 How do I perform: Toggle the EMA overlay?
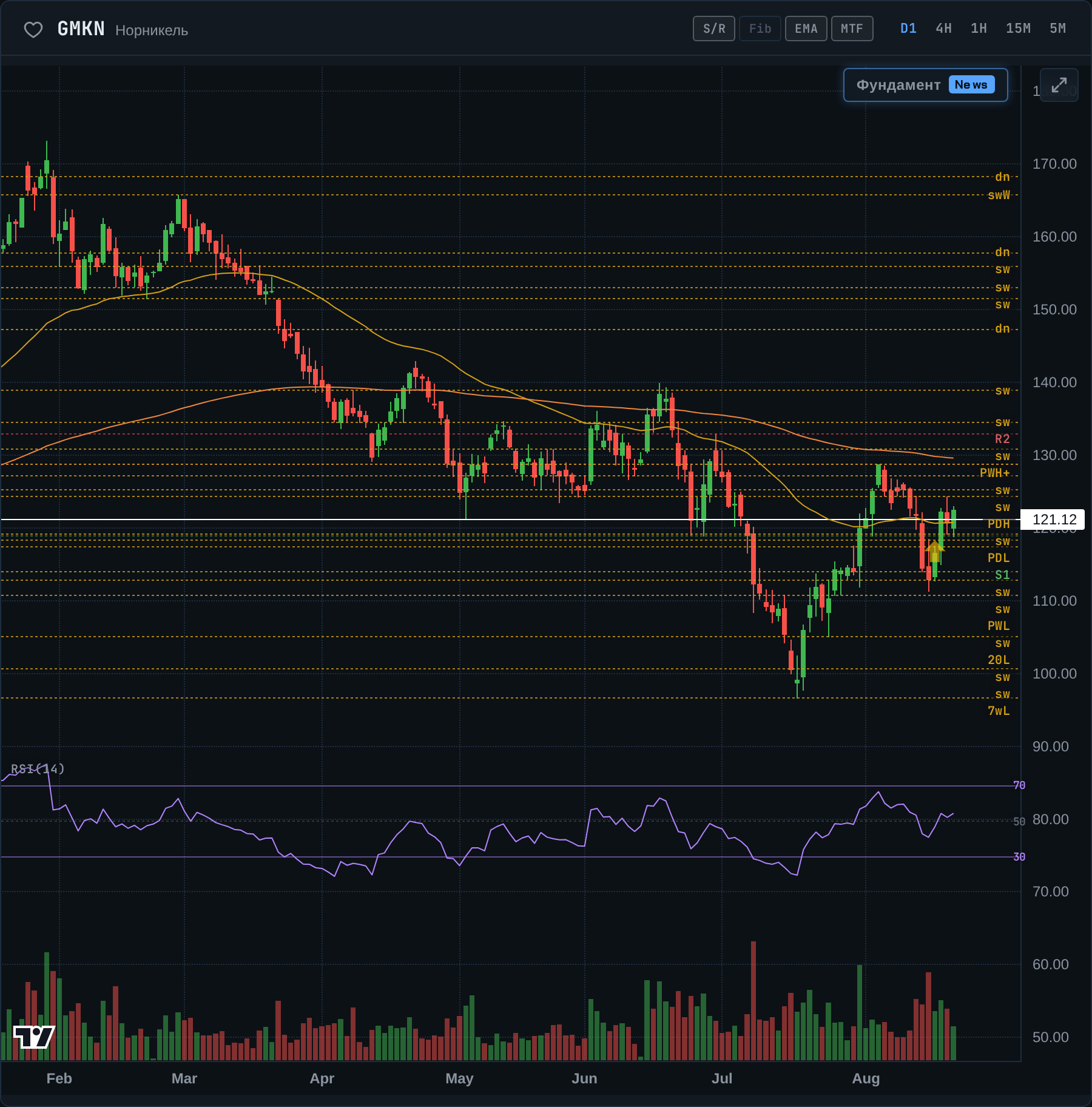[x=806, y=29]
